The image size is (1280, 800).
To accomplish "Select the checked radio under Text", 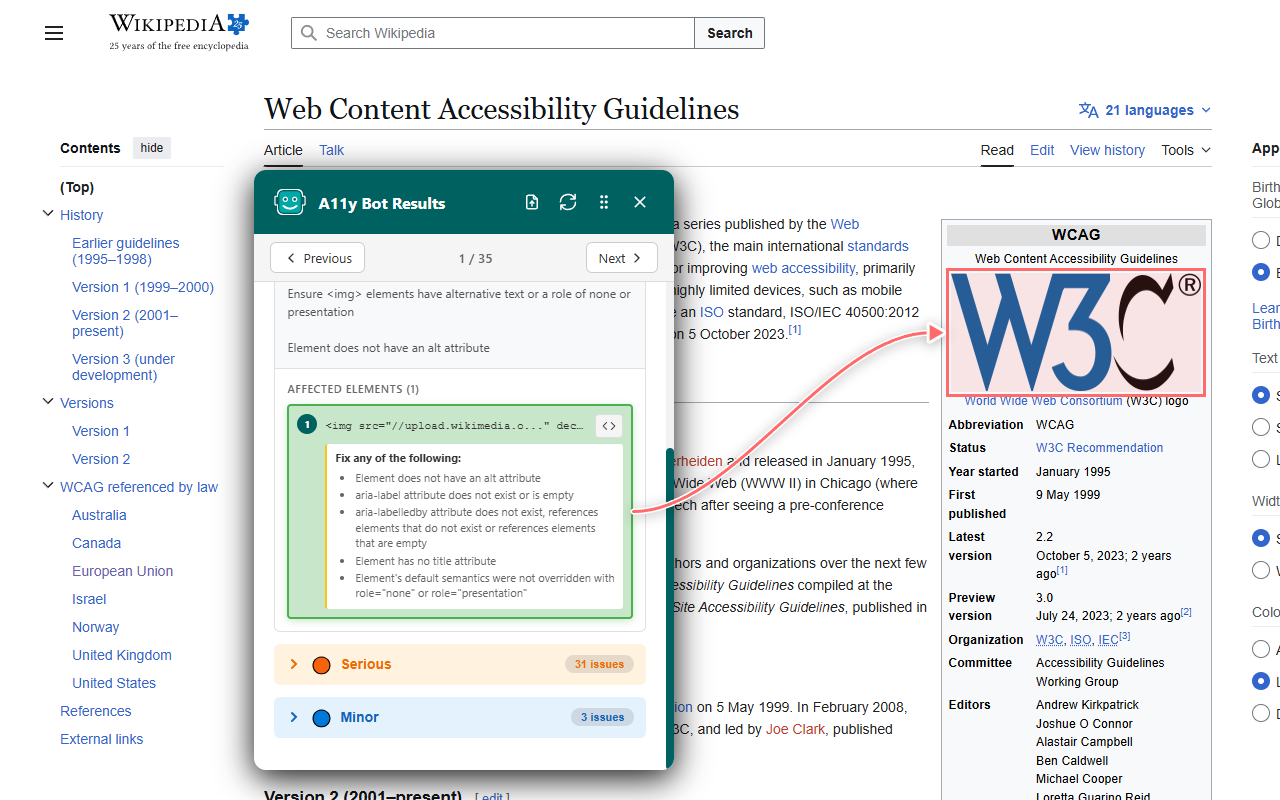I will tap(1261, 395).
